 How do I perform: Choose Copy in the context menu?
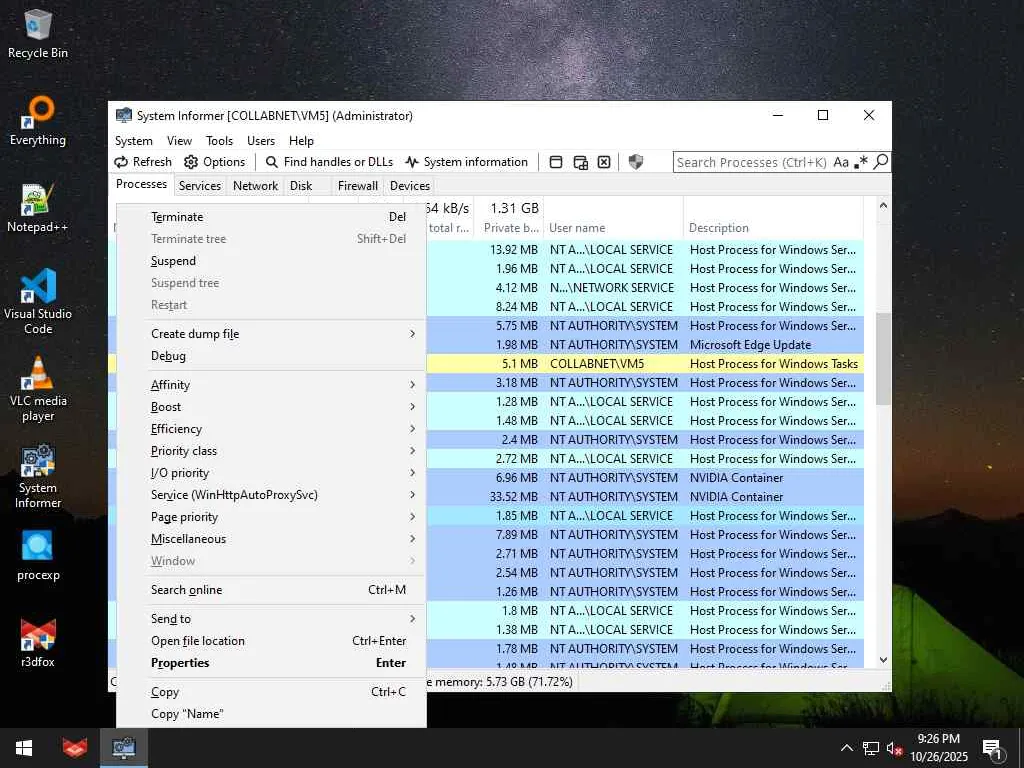[272, 692]
